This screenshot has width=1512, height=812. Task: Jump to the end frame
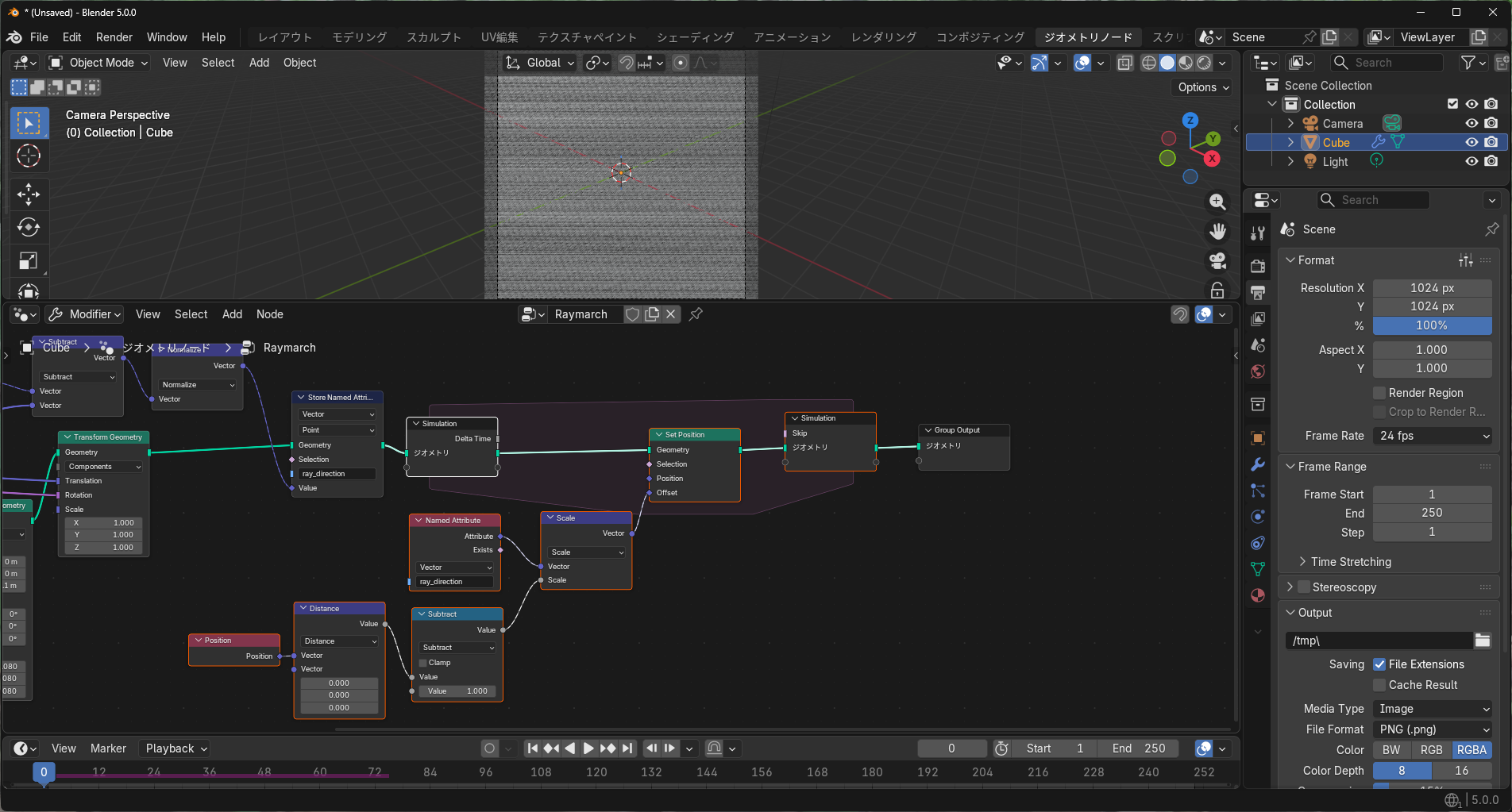pyautogui.click(x=628, y=749)
